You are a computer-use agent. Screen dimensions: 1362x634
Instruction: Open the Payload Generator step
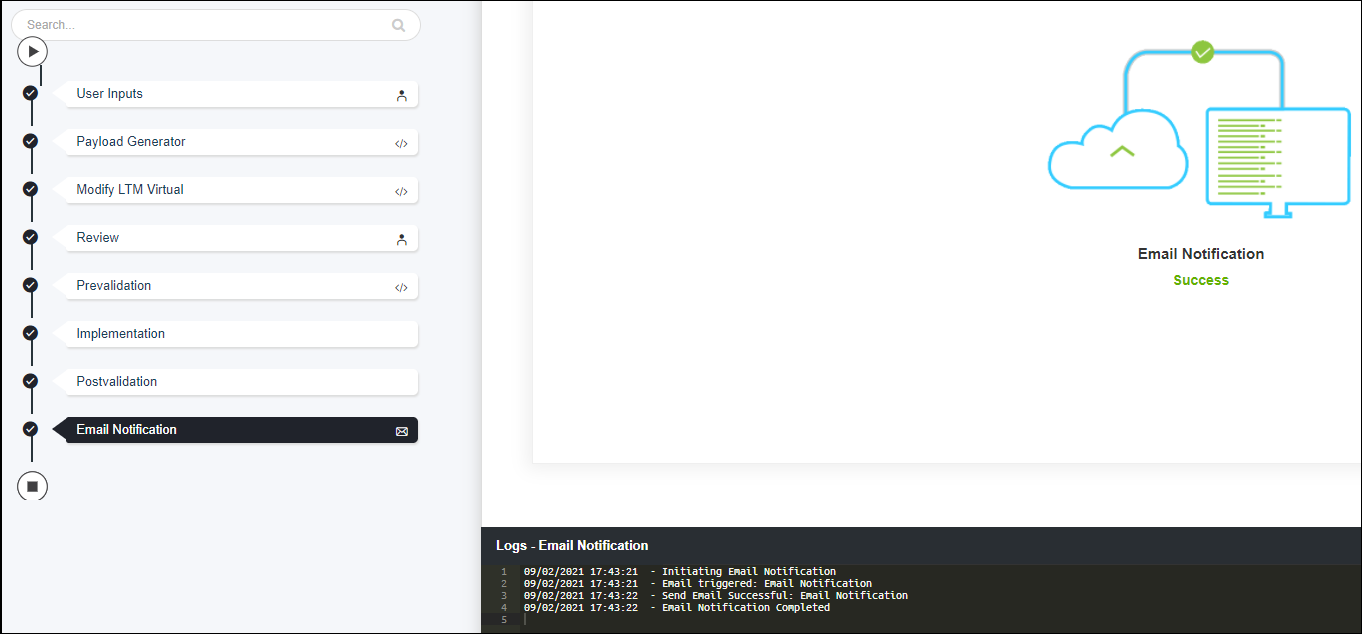241,142
